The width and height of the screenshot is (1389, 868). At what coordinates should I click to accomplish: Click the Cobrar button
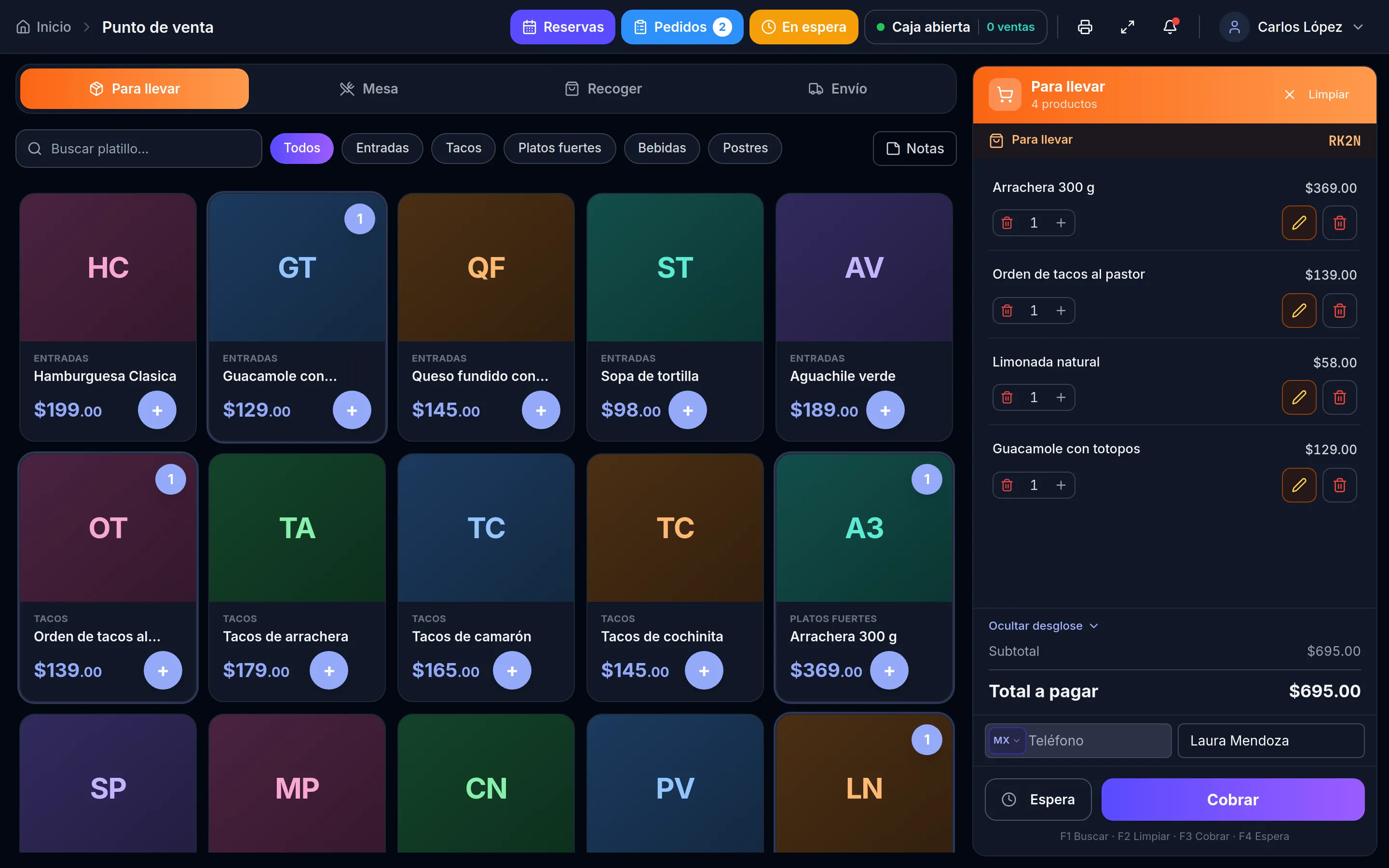click(x=1232, y=800)
